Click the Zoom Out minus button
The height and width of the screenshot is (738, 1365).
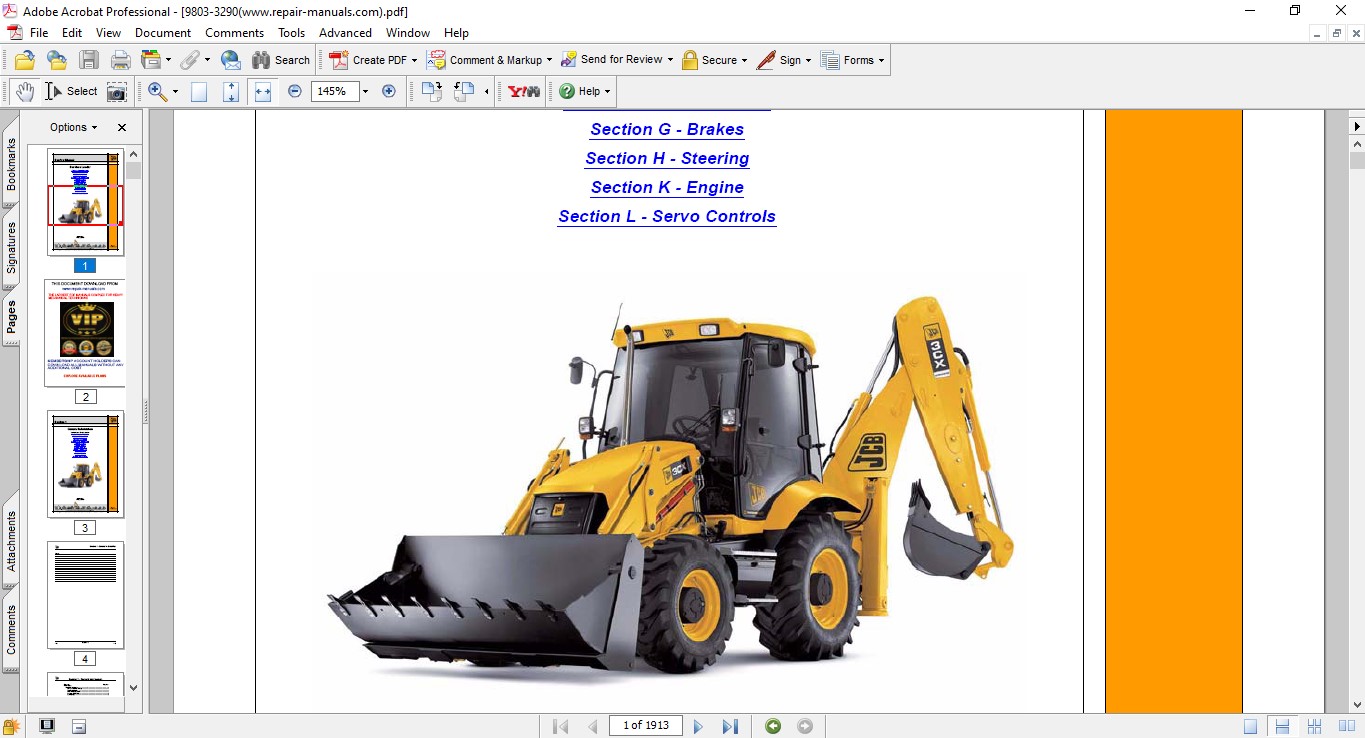click(295, 91)
